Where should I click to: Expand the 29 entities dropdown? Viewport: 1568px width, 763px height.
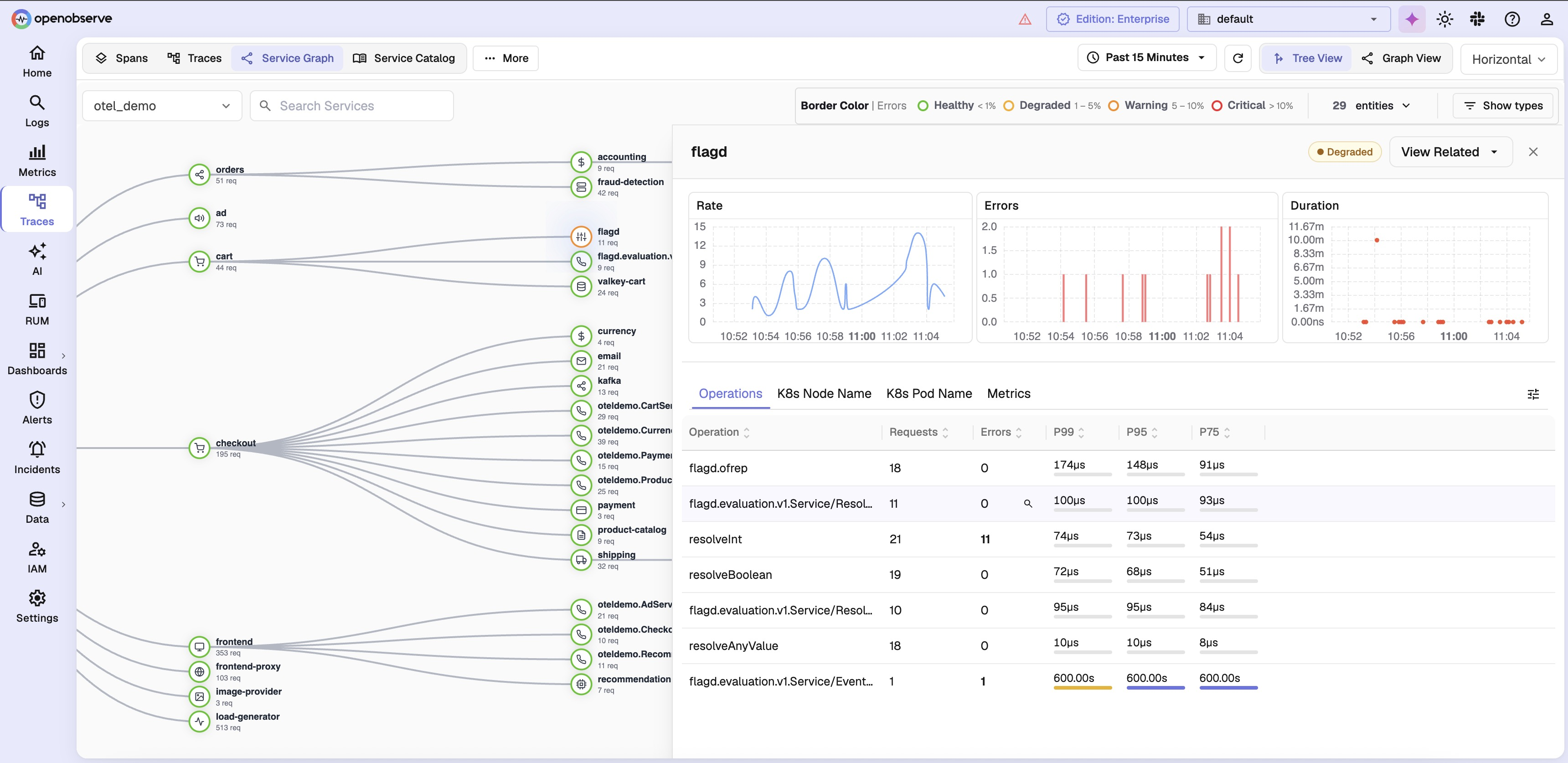(1372, 106)
